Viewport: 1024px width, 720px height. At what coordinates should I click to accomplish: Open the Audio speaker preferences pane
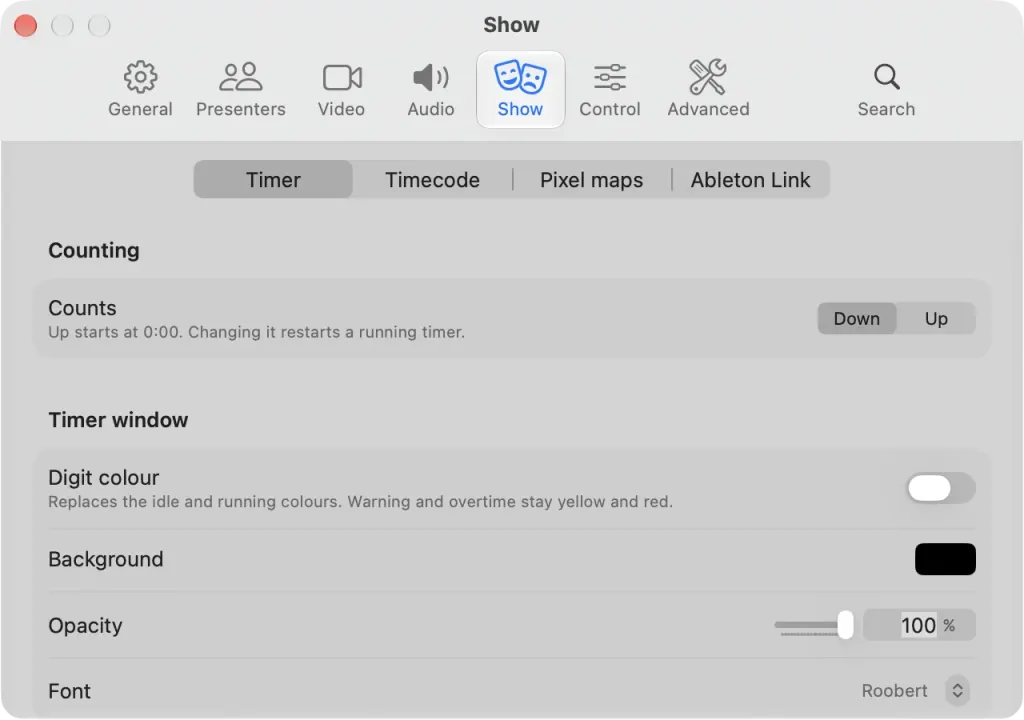pyautogui.click(x=431, y=90)
